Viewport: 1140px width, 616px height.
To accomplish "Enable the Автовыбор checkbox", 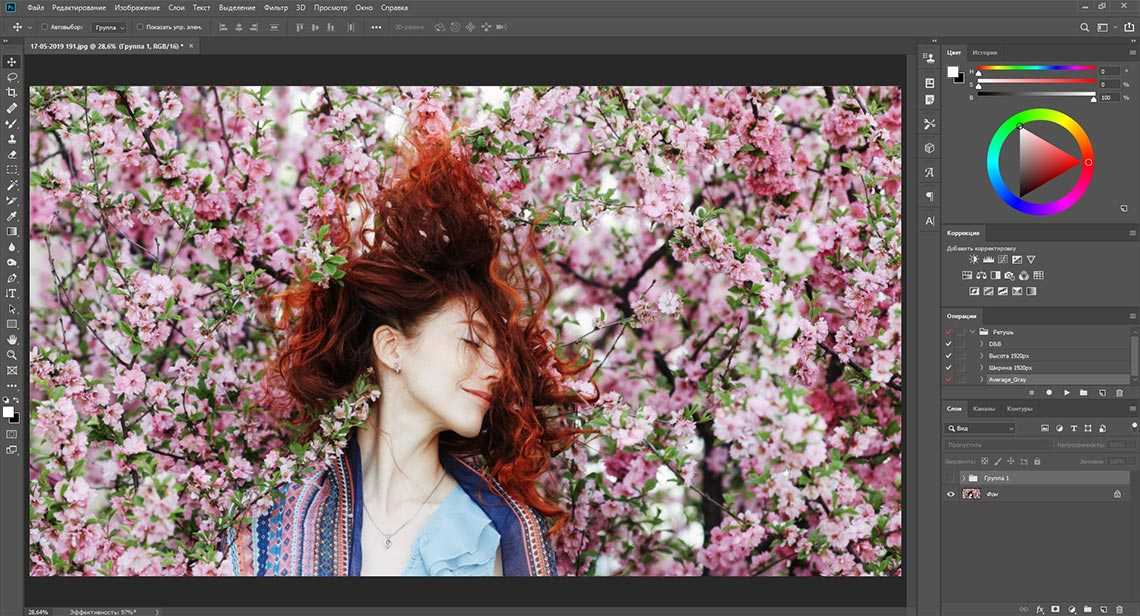I will [45, 27].
